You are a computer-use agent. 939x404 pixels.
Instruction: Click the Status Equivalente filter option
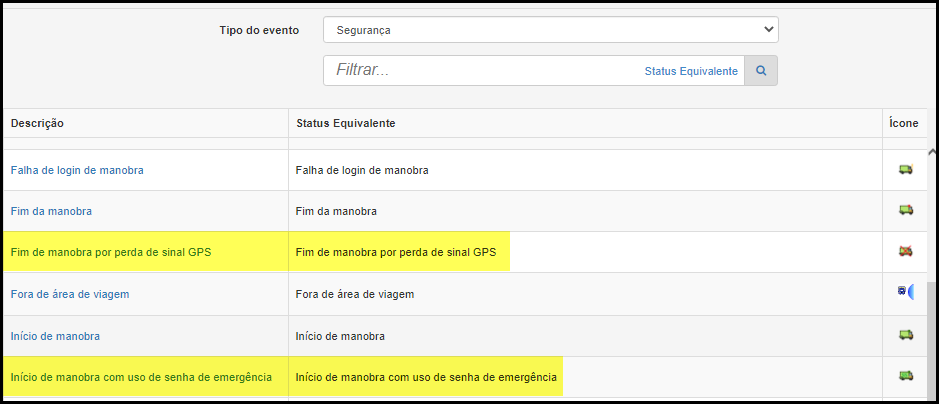click(x=691, y=71)
